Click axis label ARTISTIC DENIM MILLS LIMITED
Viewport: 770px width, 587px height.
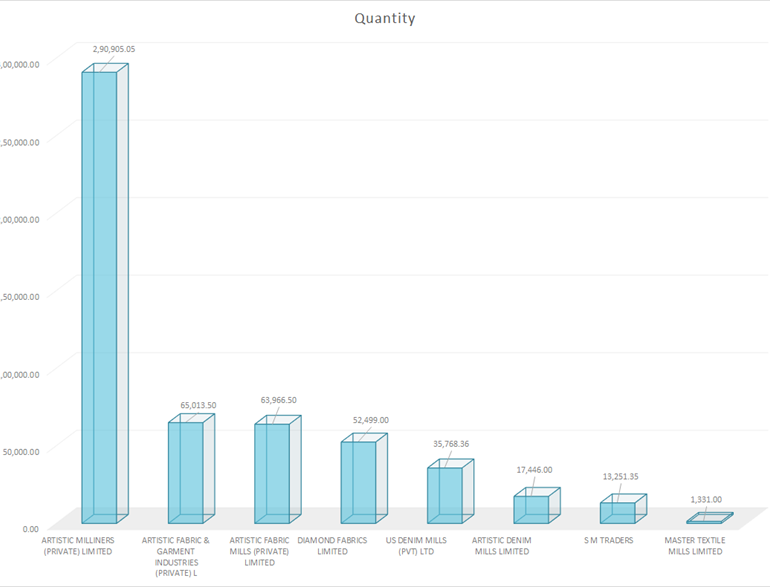(502, 546)
